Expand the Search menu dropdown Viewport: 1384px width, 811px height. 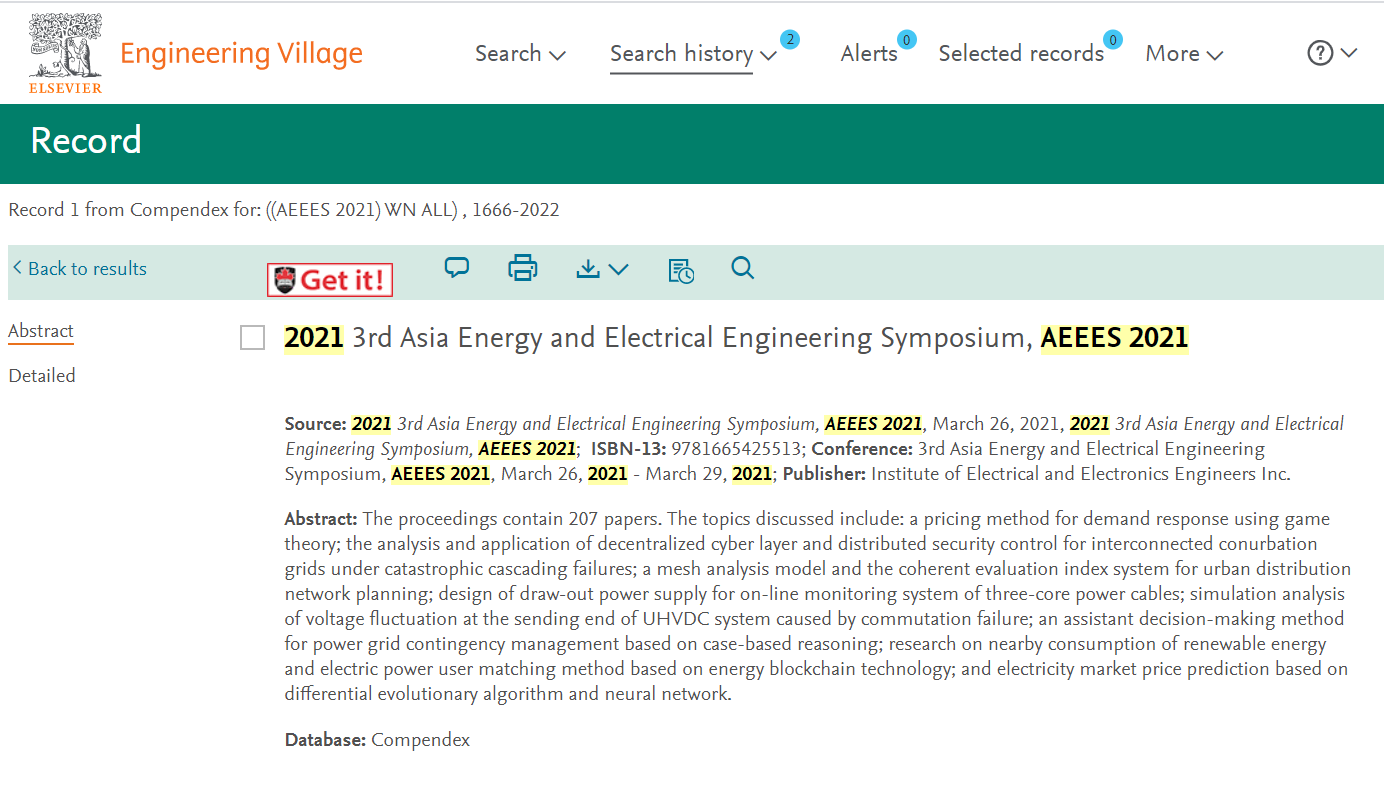tap(520, 54)
